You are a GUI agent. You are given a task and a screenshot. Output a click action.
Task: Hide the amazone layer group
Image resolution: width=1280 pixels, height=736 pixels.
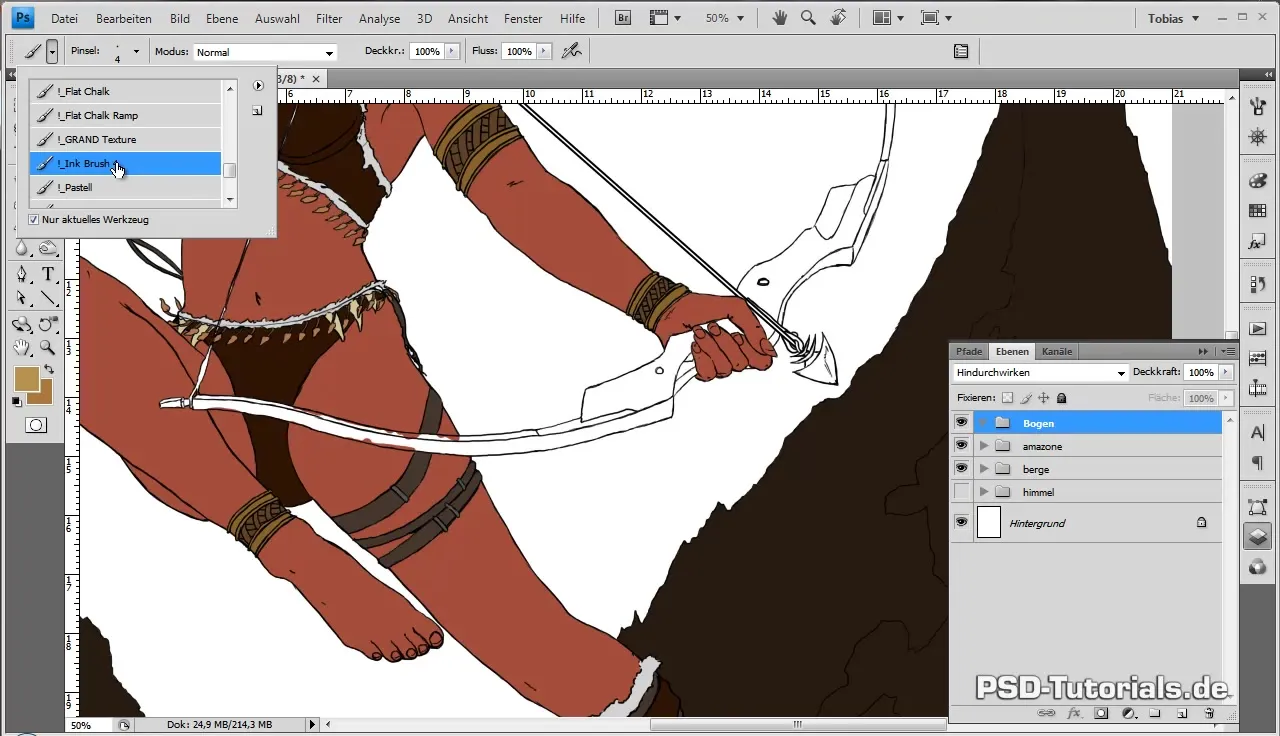pos(961,446)
